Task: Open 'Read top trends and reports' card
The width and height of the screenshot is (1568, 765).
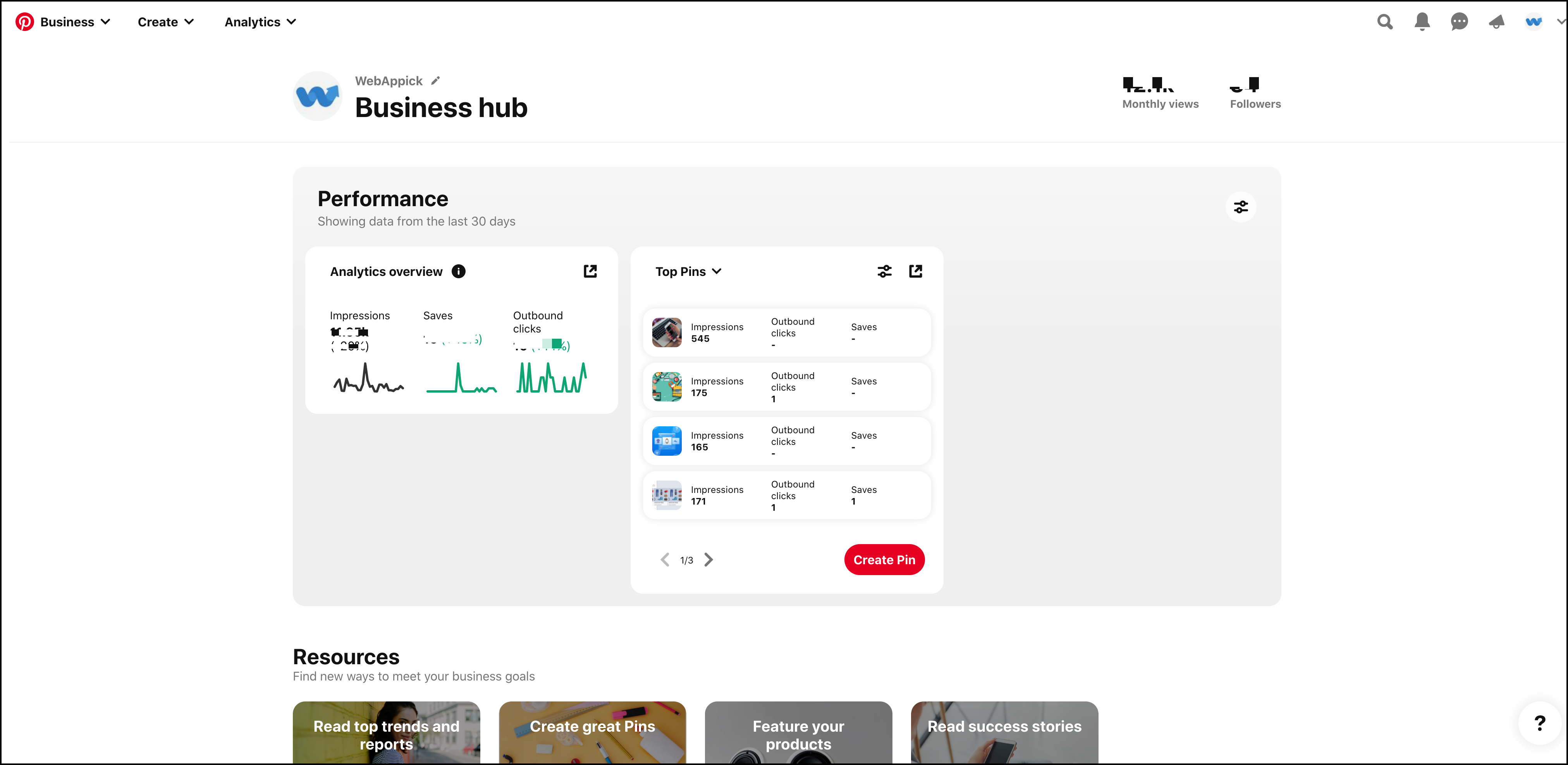Action: [387, 733]
